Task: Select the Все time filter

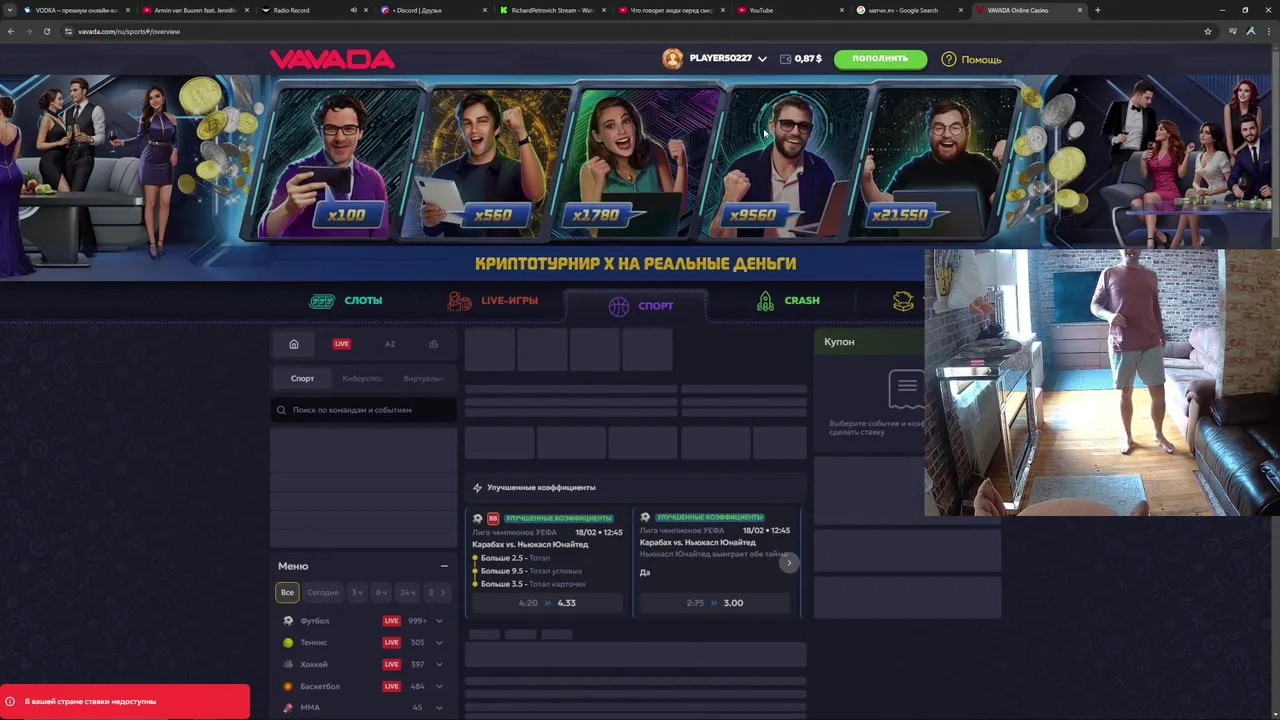Action: [x=287, y=593]
